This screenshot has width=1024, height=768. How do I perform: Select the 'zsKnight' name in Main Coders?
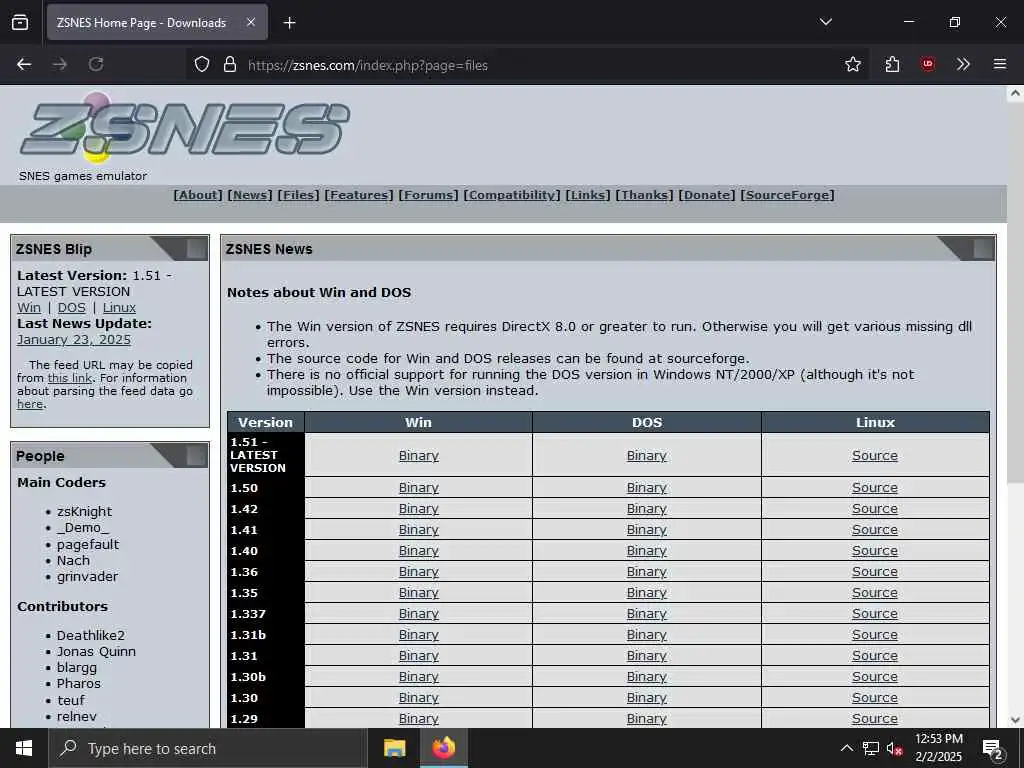click(84, 511)
